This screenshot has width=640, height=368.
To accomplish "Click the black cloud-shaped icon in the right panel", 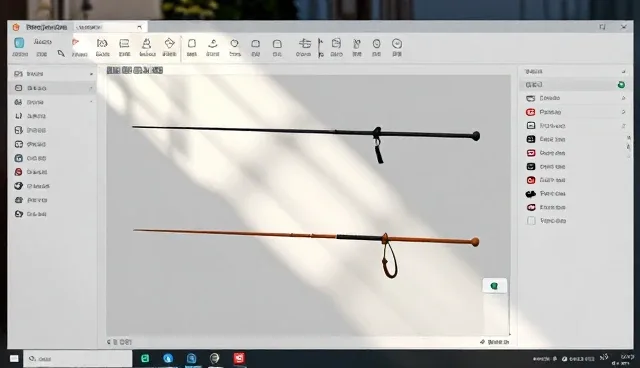I will click(531, 194).
